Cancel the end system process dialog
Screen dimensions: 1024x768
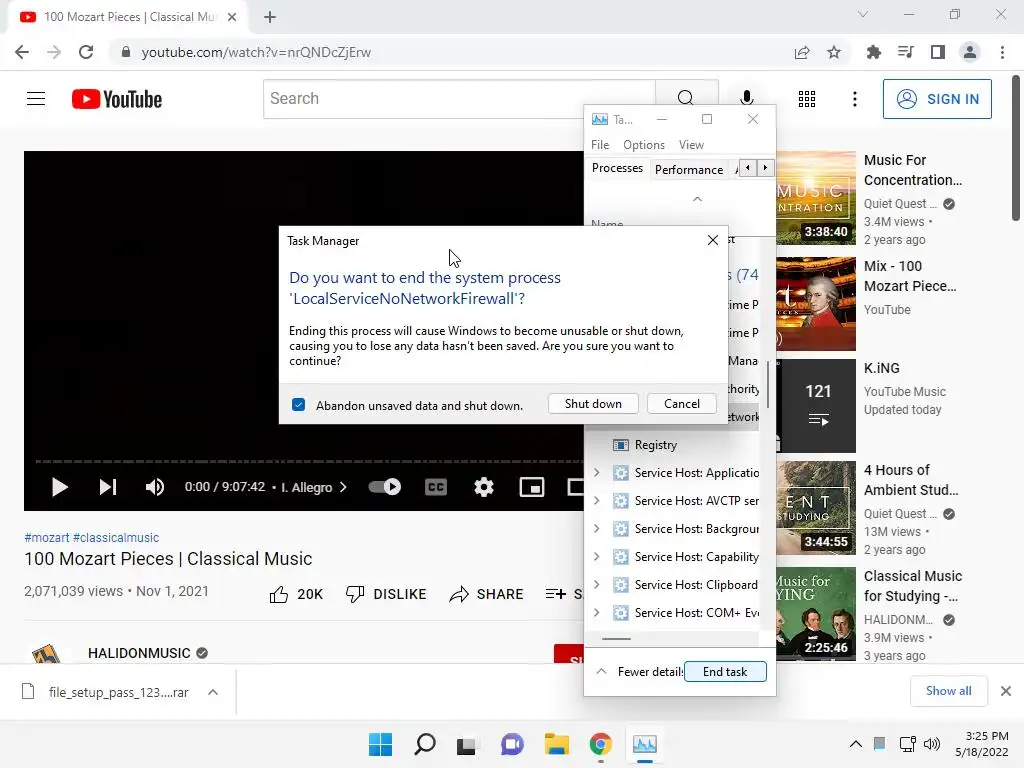(x=682, y=404)
